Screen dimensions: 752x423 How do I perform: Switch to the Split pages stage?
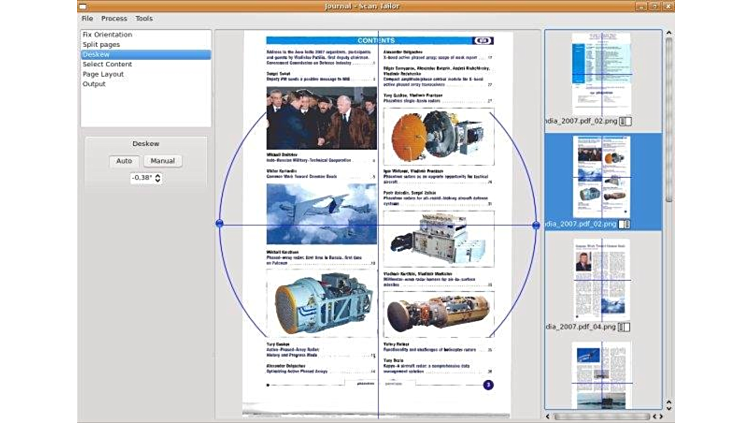[x=101, y=45]
